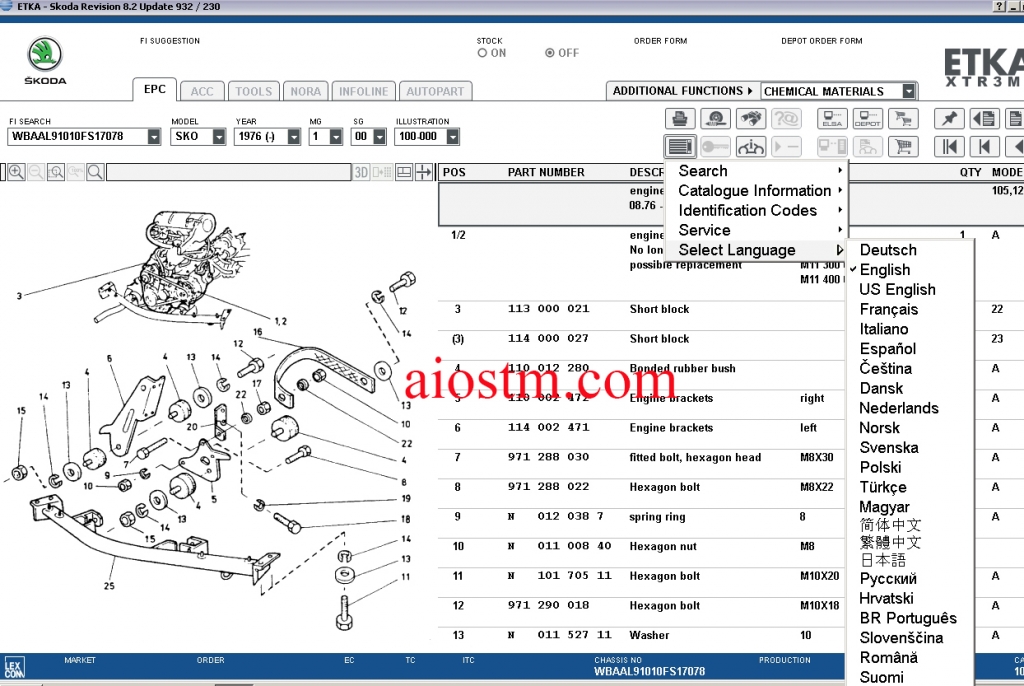Select the STOCK OFF radio button
Screen dimensions: 1024x686
(x=548, y=53)
